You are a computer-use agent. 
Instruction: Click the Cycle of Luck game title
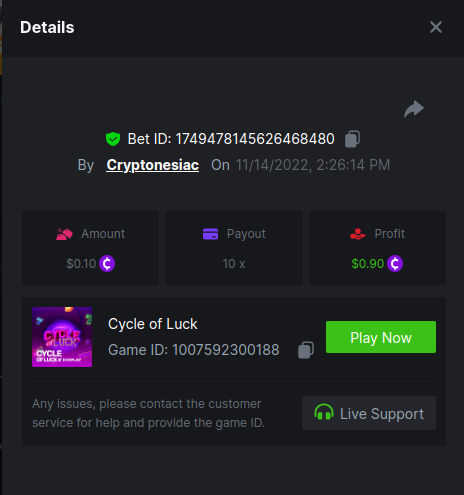153,324
